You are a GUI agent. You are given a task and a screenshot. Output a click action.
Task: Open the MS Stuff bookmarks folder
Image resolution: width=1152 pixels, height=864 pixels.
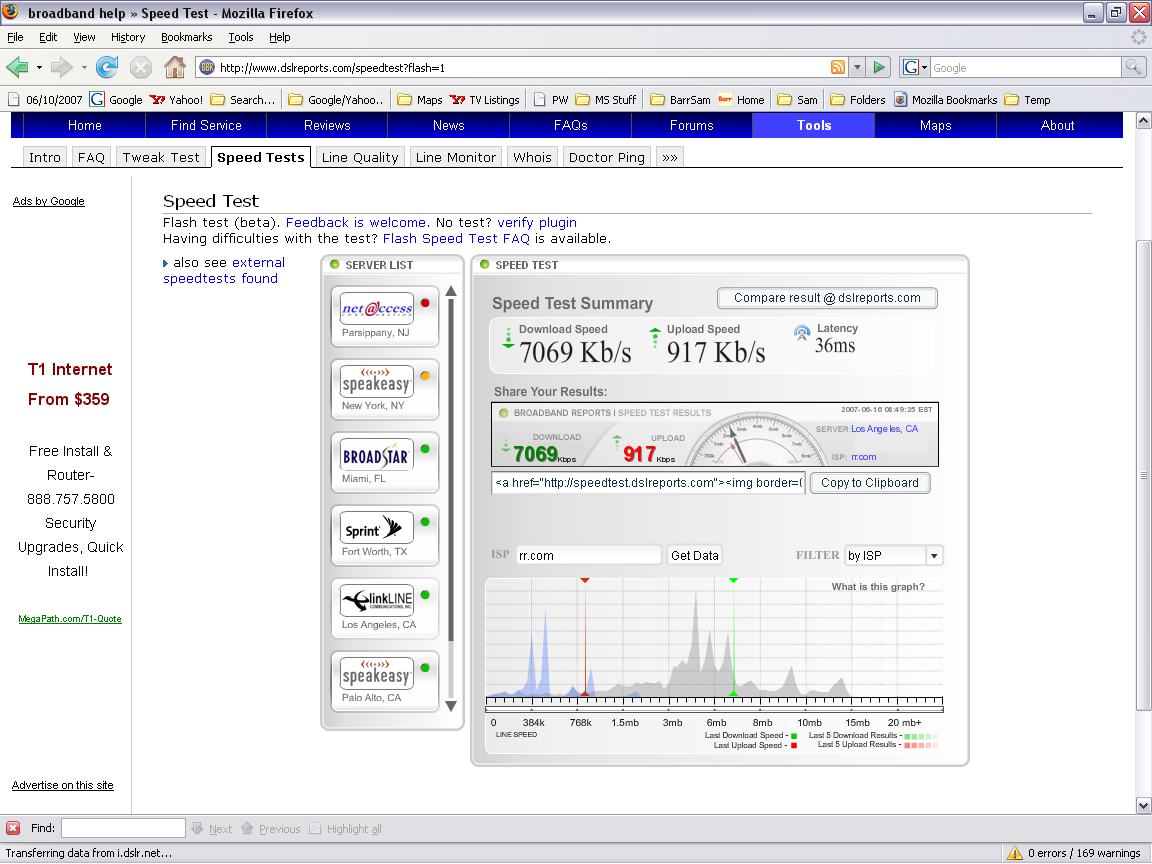[606, 100]
